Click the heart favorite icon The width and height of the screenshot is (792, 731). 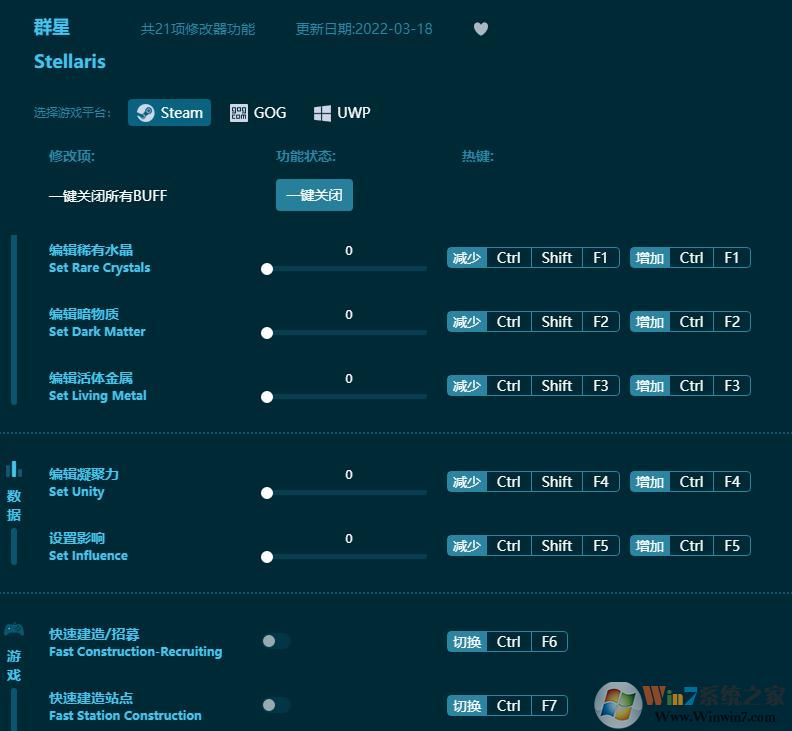point(481,29)
